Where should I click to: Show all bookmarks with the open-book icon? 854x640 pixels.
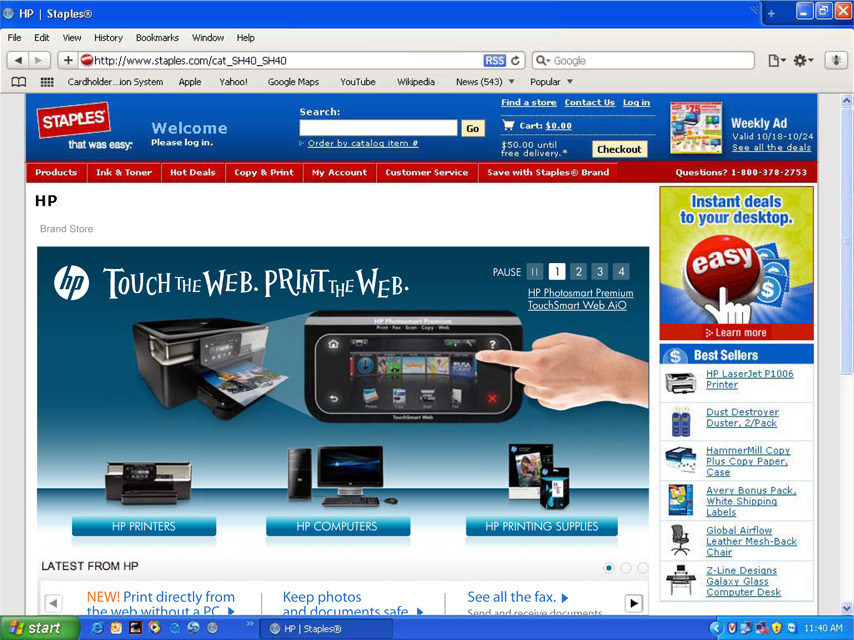19,82
